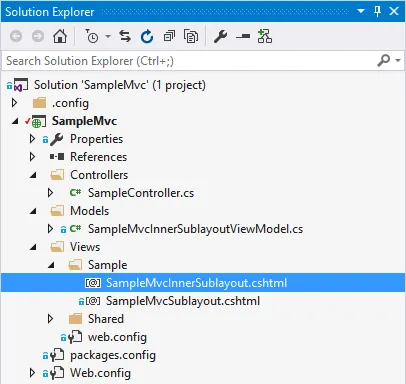The height and width of the screenshot is (384, 406).
Task: Collapse the Models folder
Action: tap(33, 211)
